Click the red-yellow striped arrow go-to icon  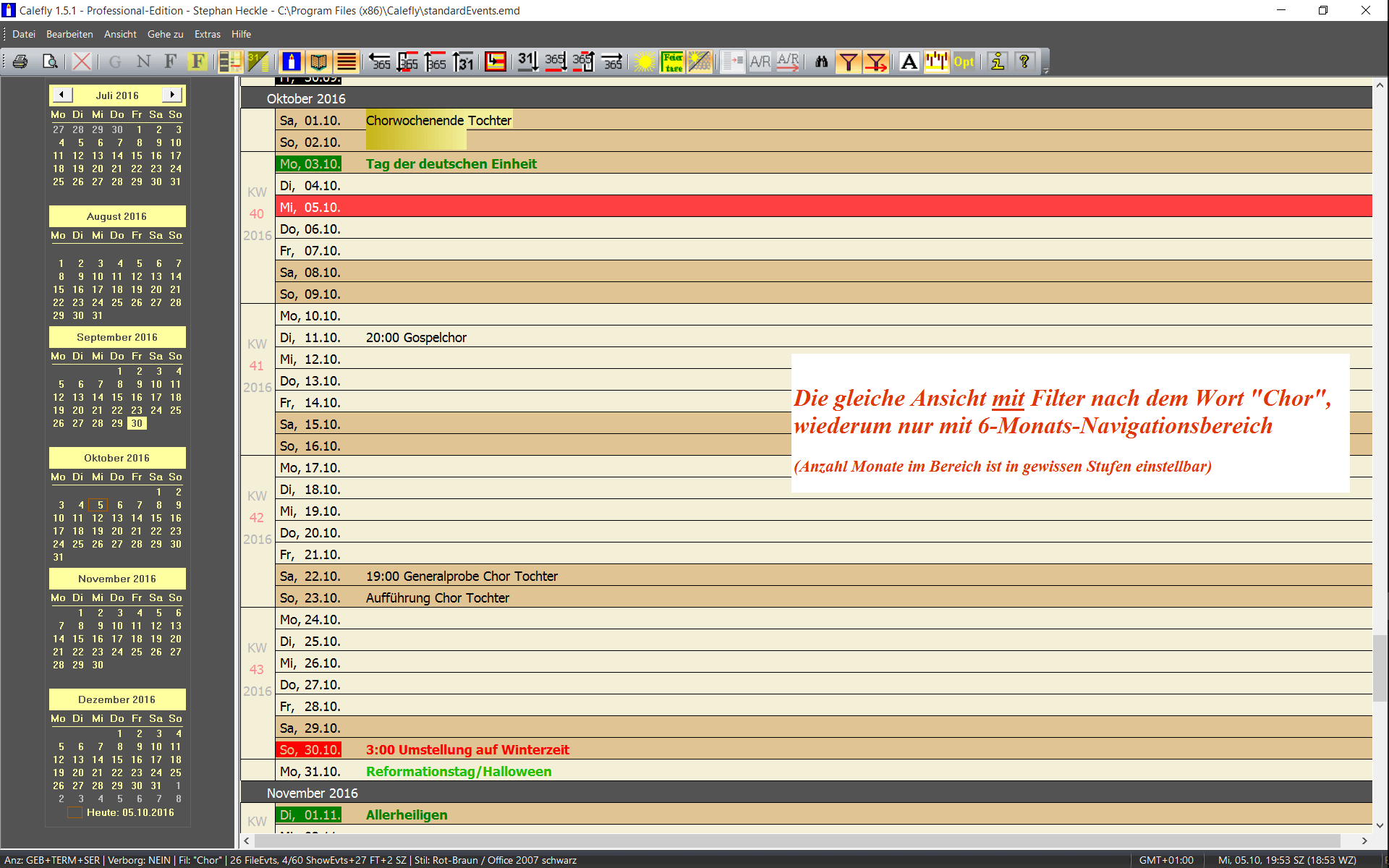click(x=496, y=61)
